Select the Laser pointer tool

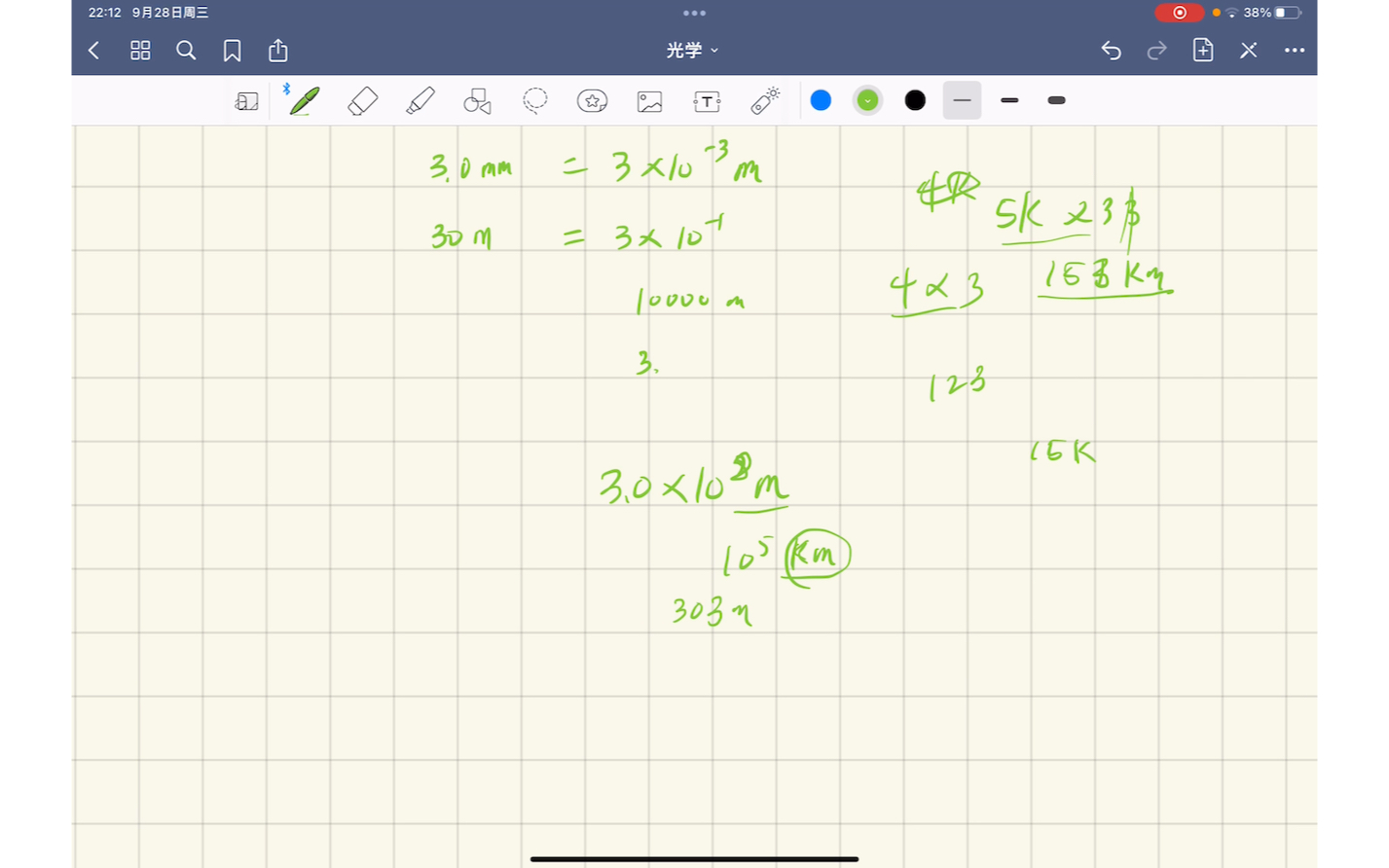(765, 100)
